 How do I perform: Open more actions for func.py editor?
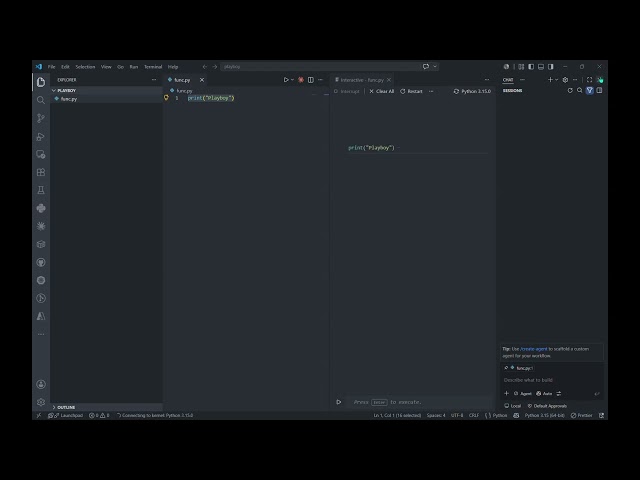[320, 80]
